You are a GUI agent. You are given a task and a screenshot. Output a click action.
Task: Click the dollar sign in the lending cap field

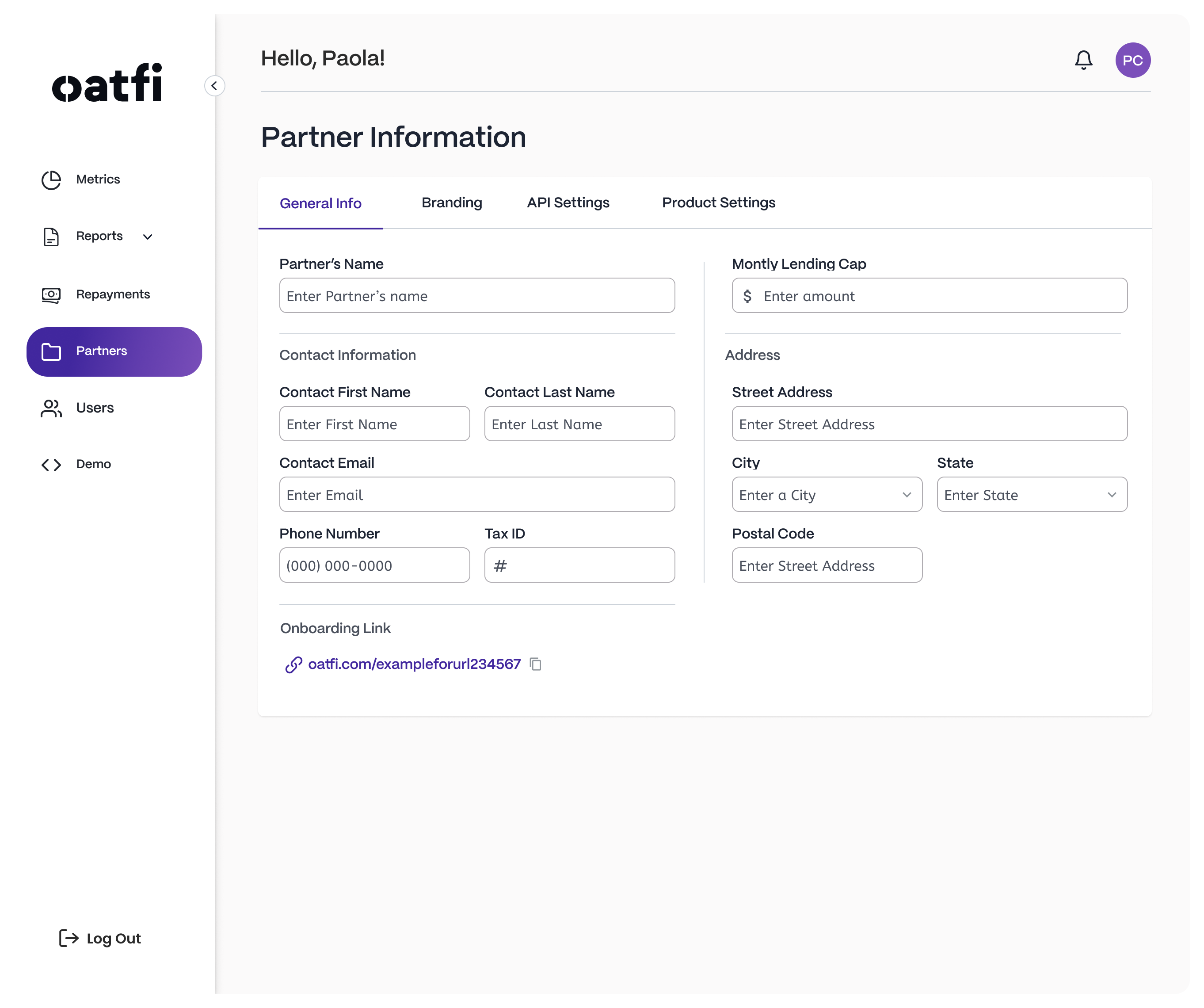[x=747, y=296]
